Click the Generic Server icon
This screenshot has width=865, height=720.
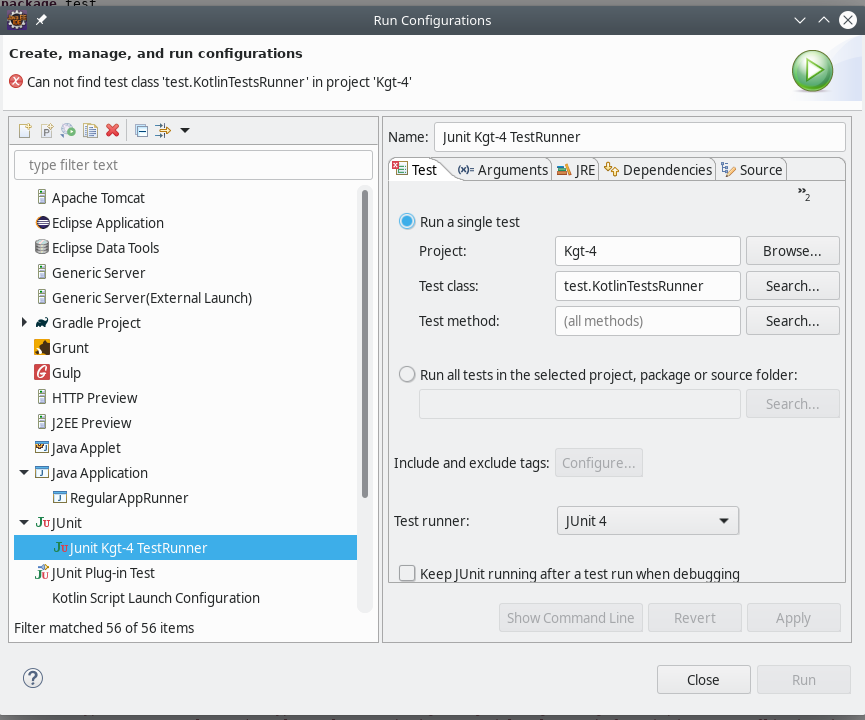pyautogui.click(x=42, y=272)
